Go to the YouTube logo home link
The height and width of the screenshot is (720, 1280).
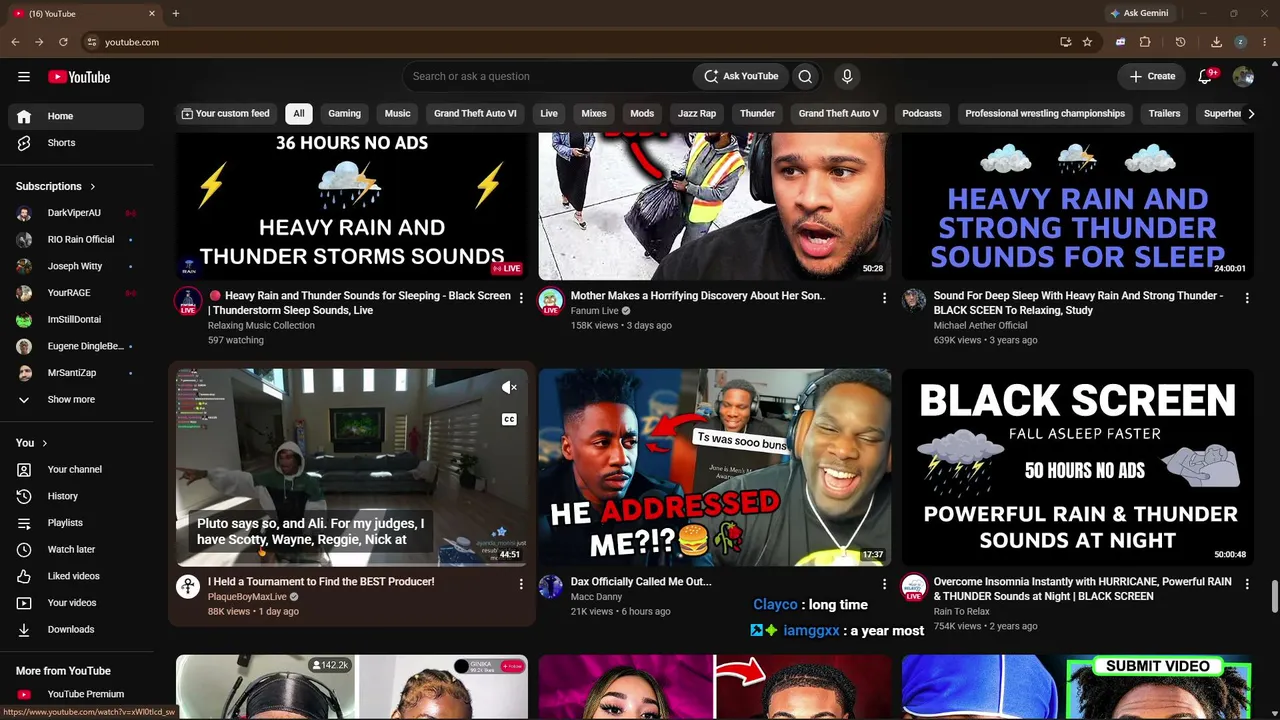[x=79, y=77]
